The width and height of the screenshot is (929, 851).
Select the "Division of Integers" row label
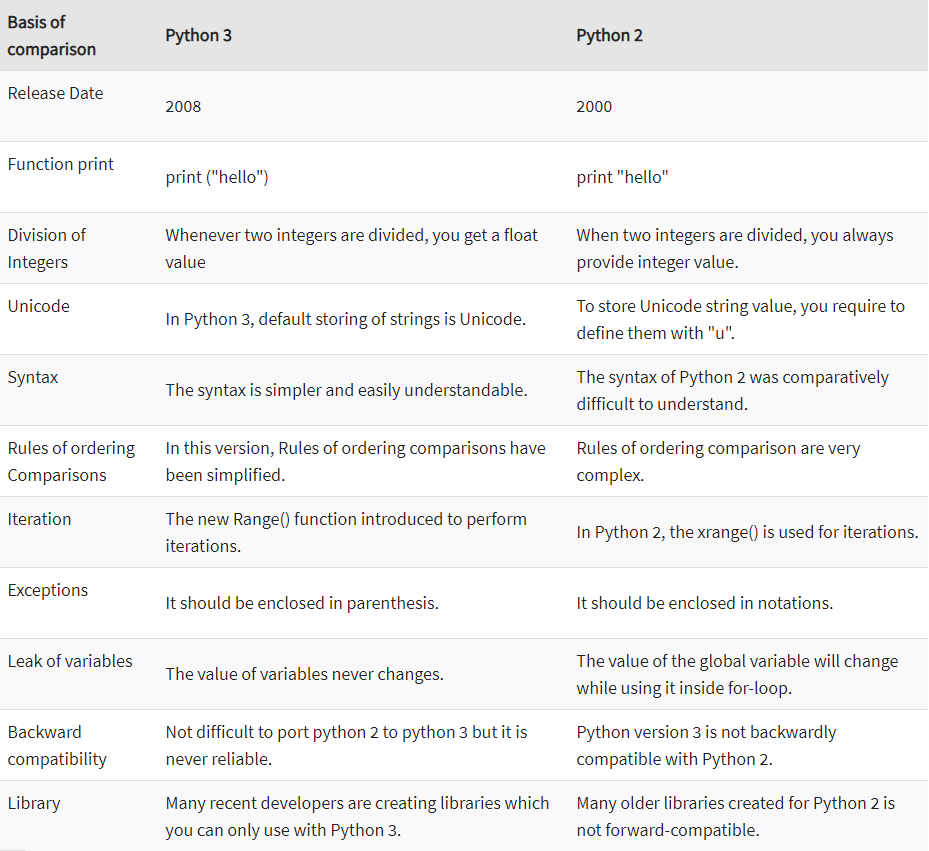47,248
